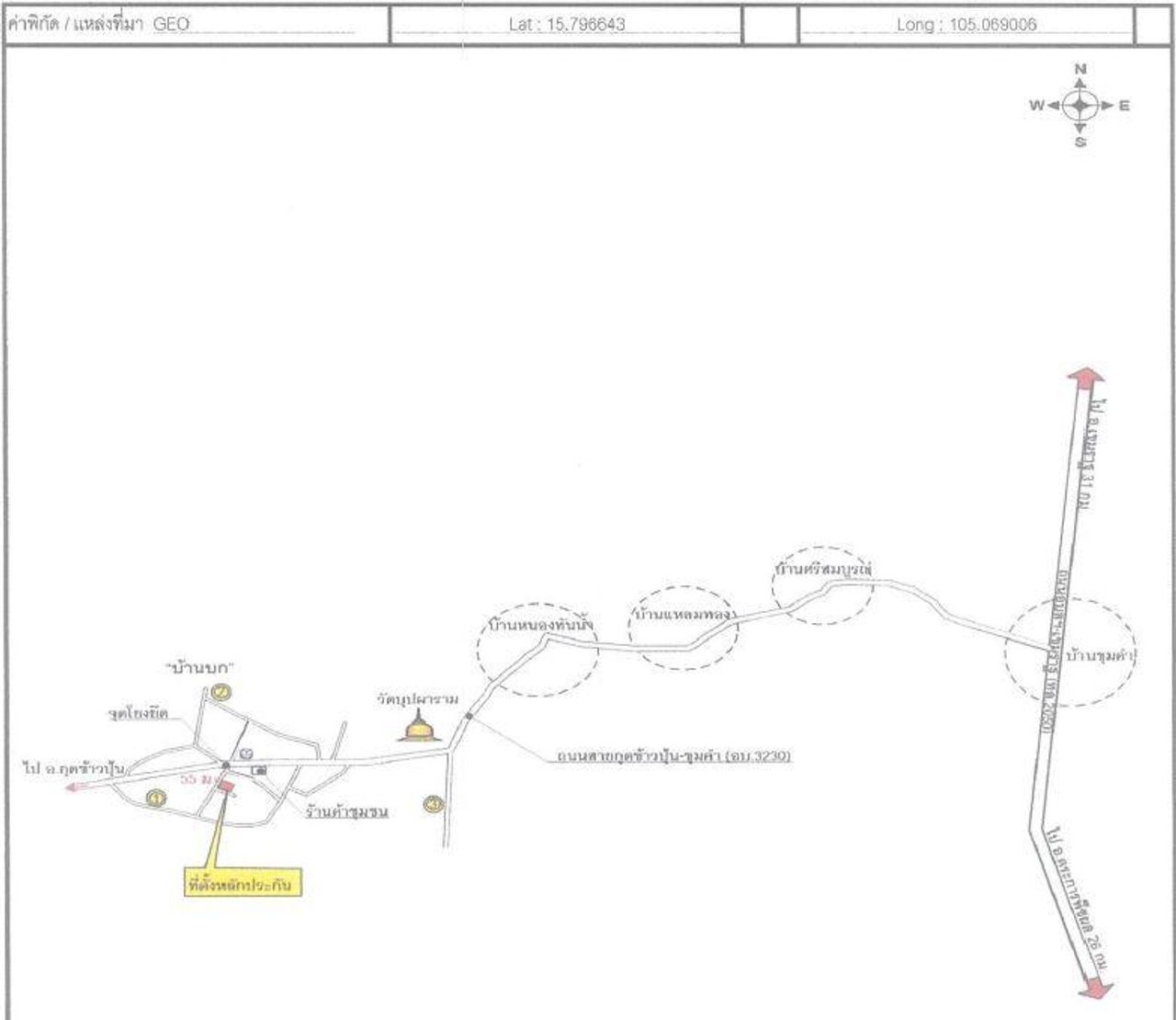Click the red arrowhead at the top of the highway
This screenshot has height=1020, width=1176.
[x=1085, y=377]
